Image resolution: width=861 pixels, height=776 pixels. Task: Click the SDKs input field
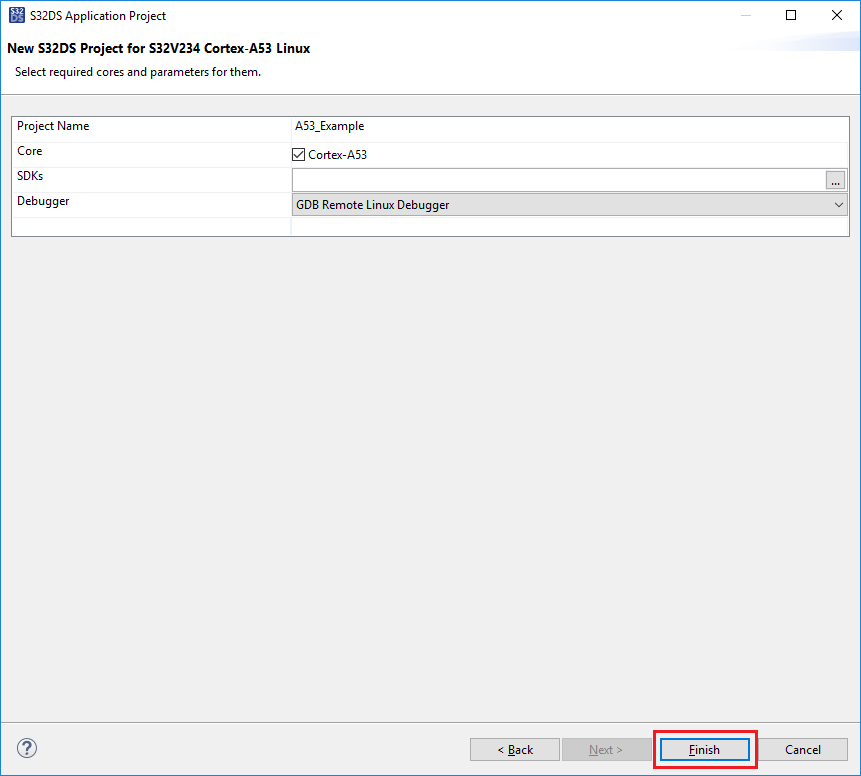coord(559,180)
